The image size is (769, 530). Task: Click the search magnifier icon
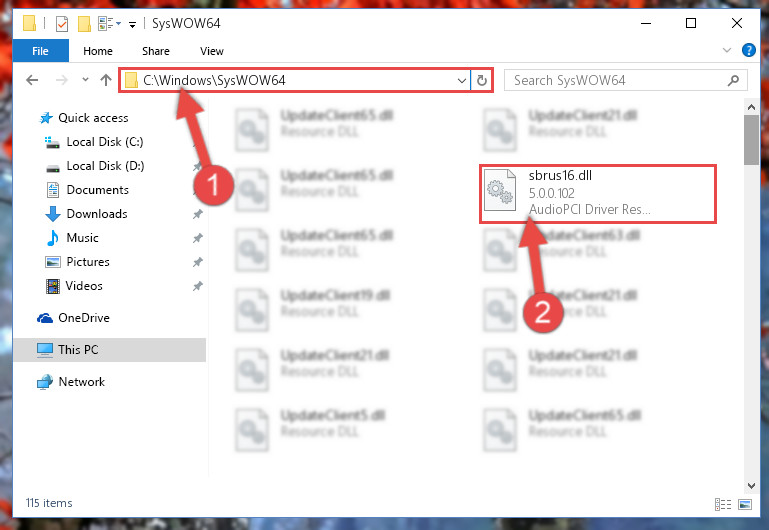pos(733,80)
